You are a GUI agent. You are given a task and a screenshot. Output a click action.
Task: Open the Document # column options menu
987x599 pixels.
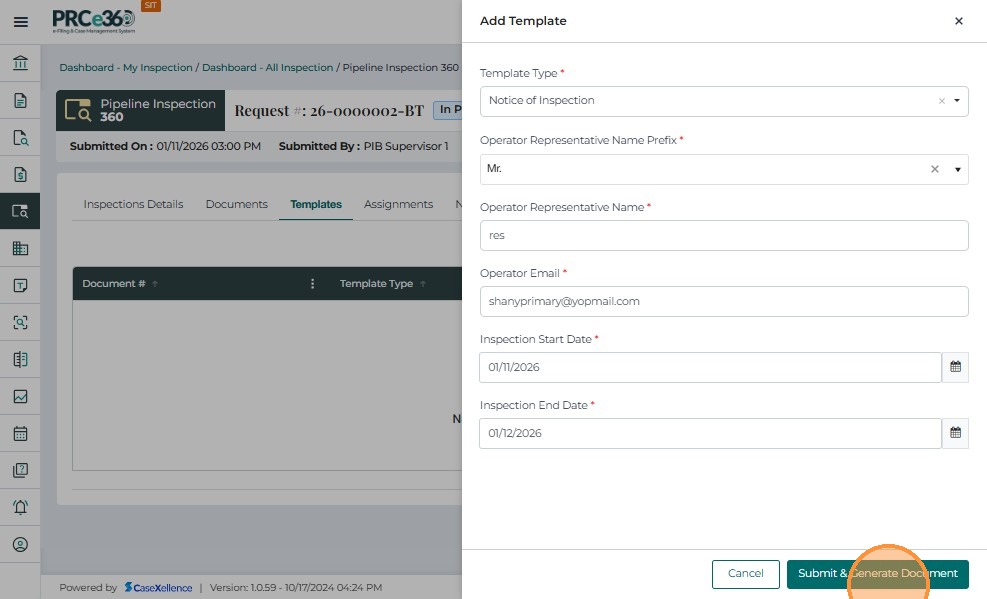pyautogui.click(x=312, y=284)
